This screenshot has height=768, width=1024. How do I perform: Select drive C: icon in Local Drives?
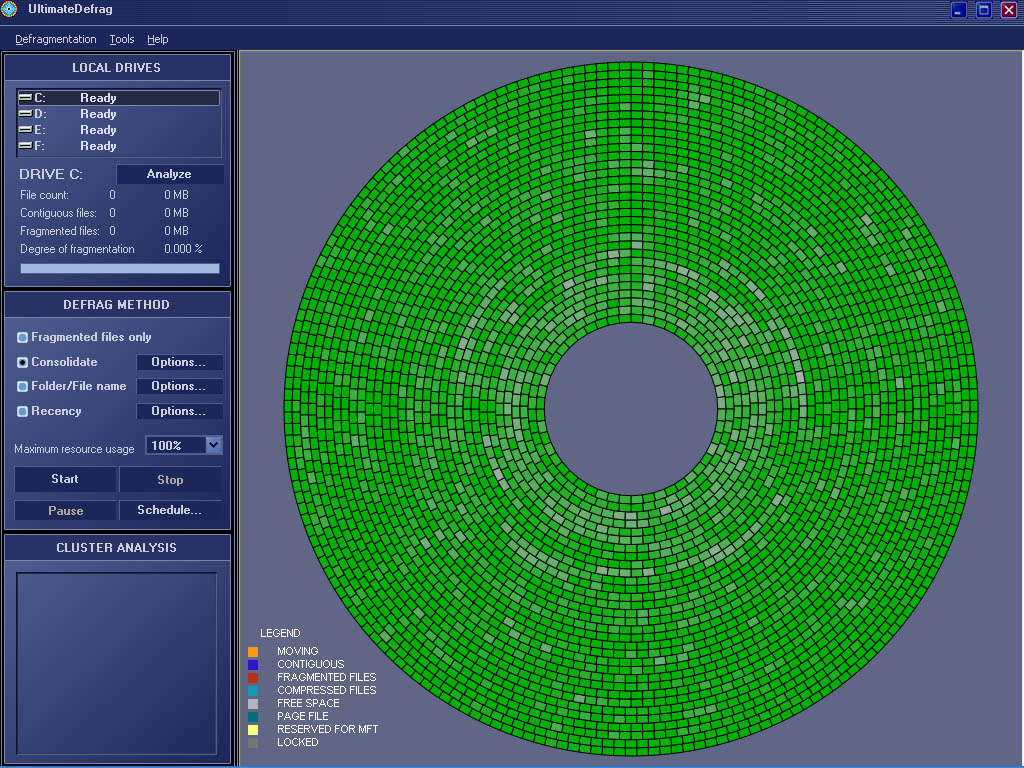pos(25,98)
